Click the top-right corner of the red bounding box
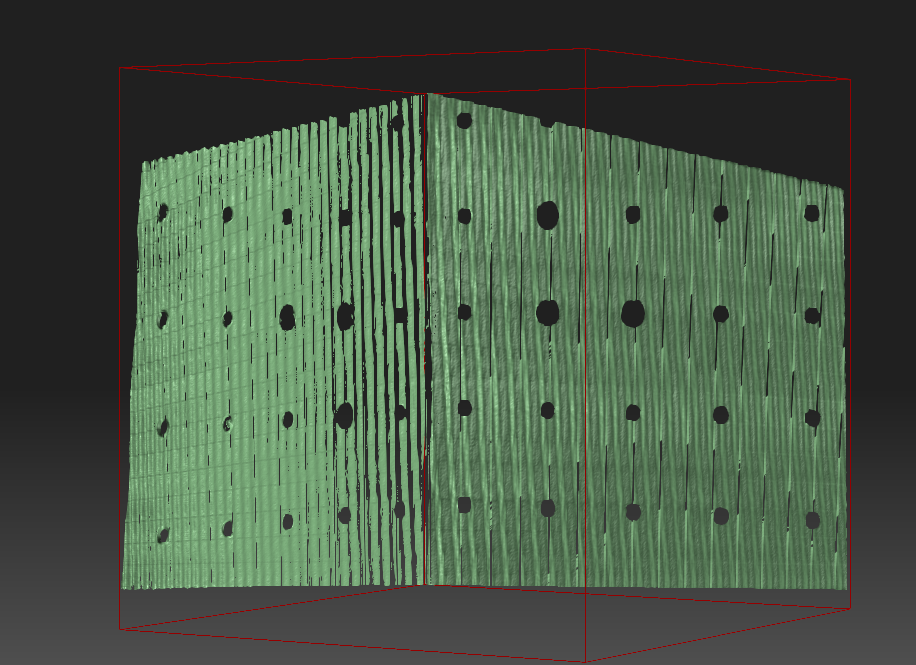 (850, 79)
